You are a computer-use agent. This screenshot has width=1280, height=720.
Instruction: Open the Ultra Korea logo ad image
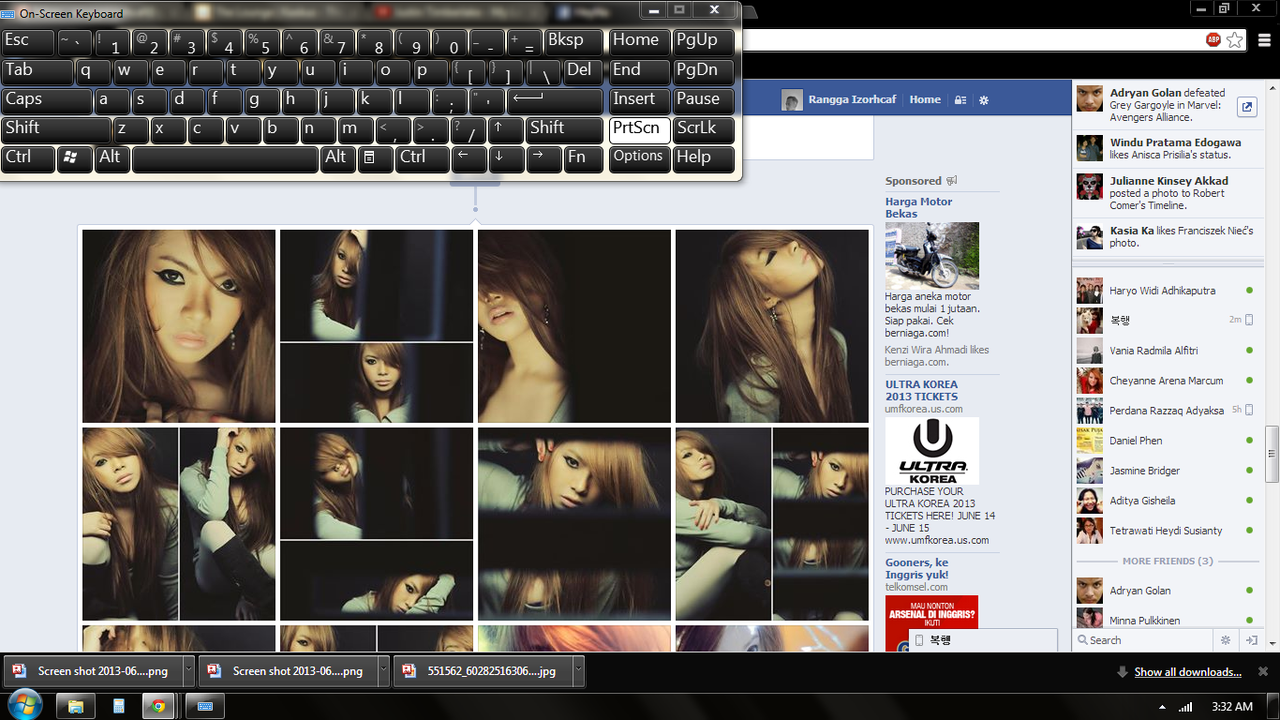932,451
